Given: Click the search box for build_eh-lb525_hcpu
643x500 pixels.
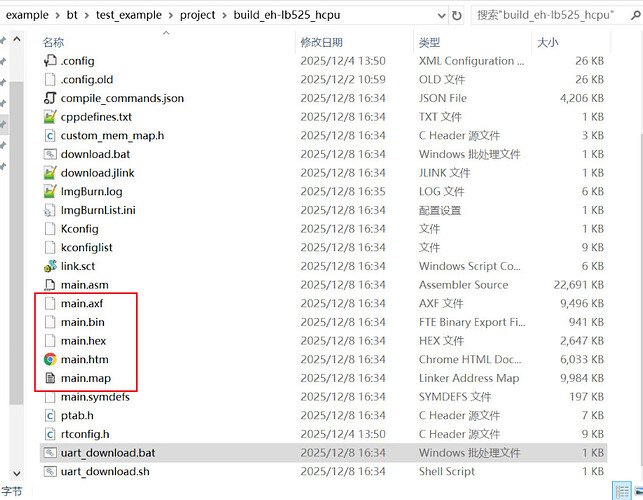Looking at the screenshot, I should tap(548, 16).
